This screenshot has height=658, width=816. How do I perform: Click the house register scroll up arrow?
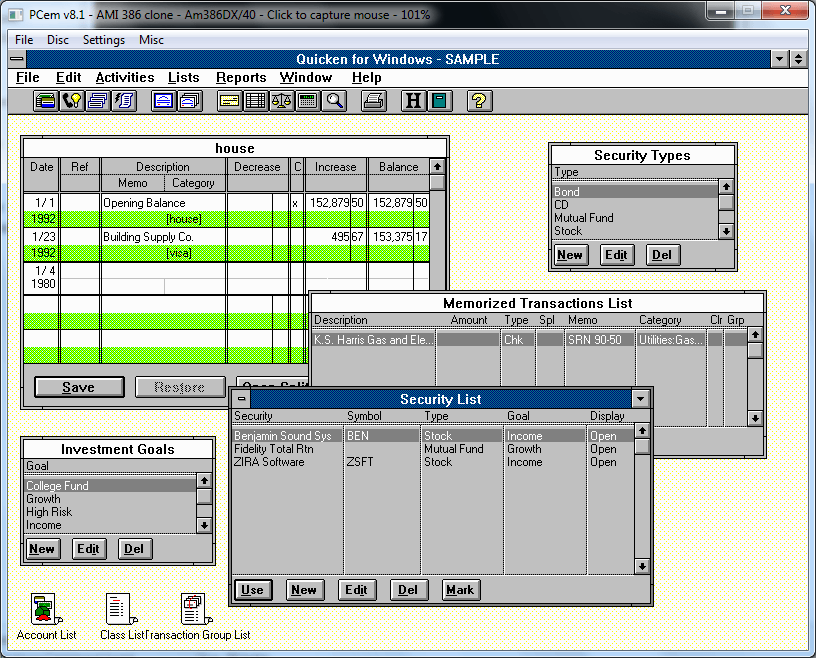pos(437,167)
